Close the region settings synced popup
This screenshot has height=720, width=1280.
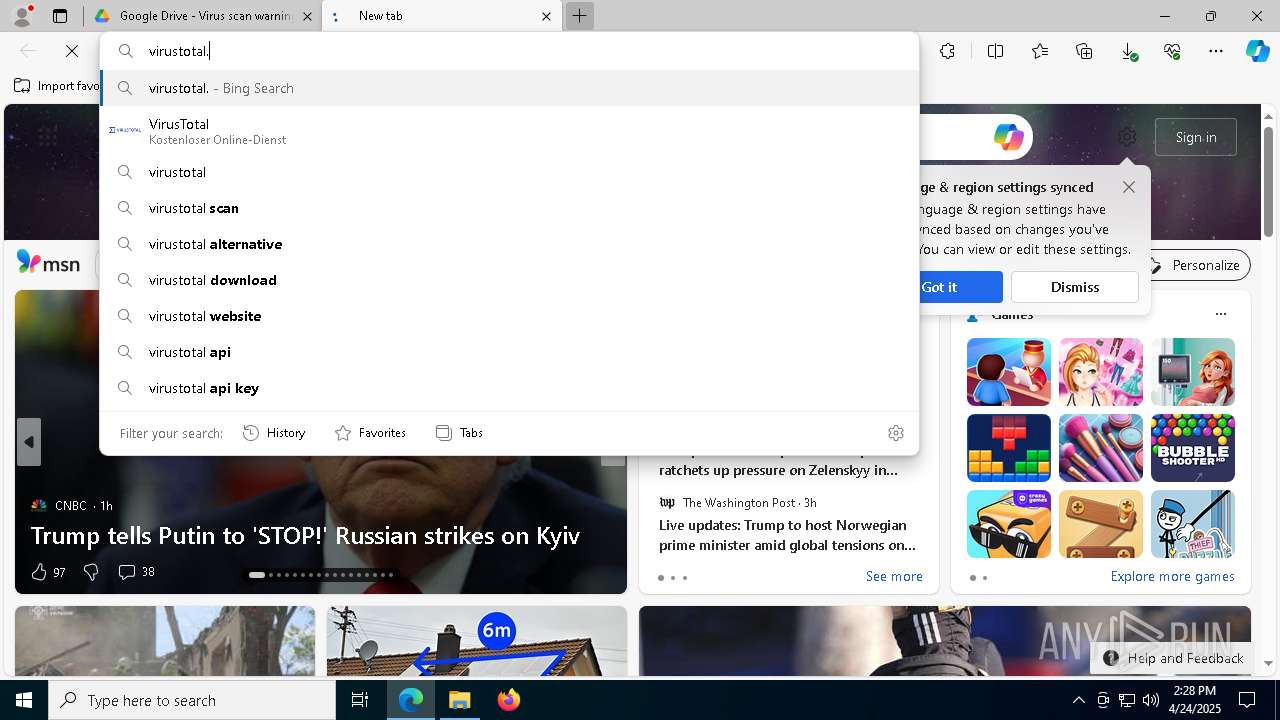click(1129, 187)
